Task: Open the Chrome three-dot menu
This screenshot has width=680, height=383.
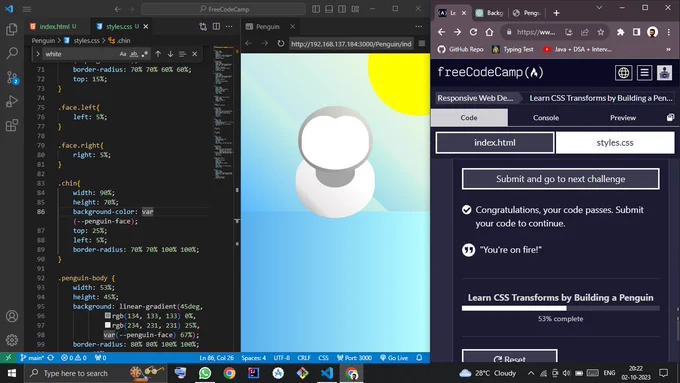Action: (669, 32)
